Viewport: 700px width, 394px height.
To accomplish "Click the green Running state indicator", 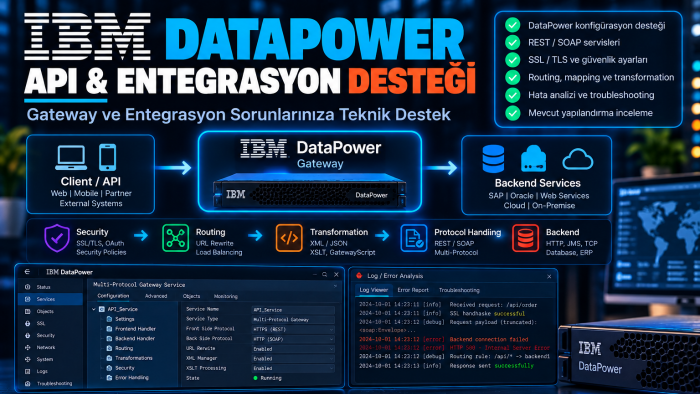I will tap(255, 378).
